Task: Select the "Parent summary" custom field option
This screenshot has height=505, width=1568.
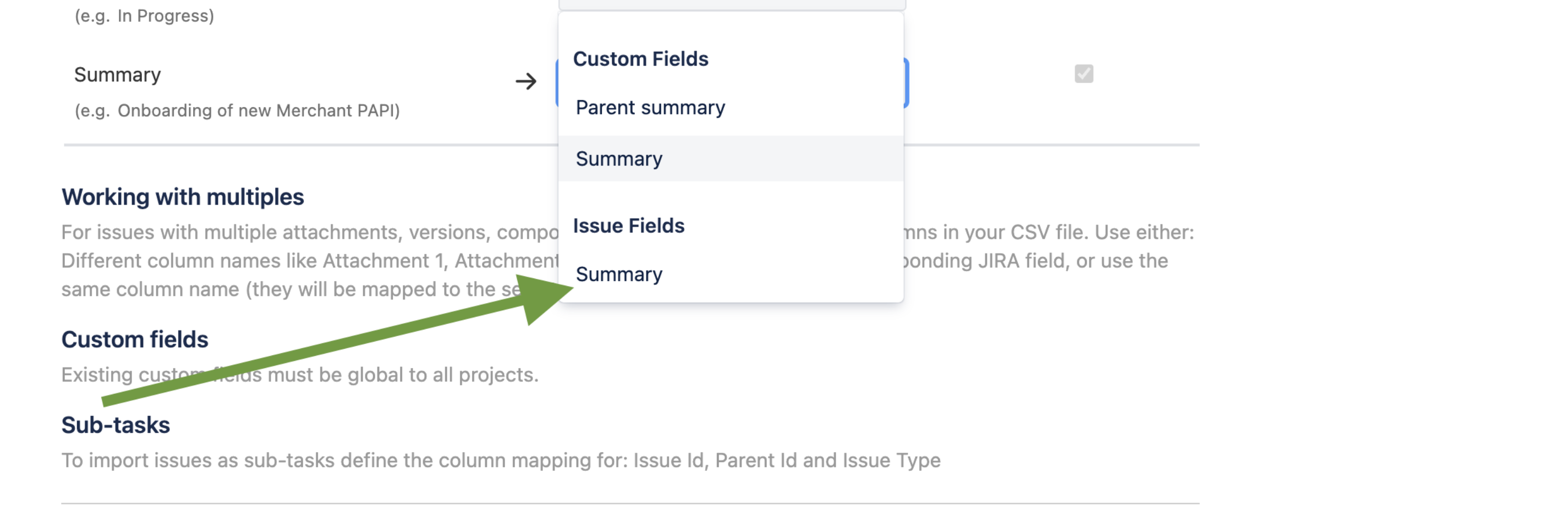Action: [x=650, y=108]
